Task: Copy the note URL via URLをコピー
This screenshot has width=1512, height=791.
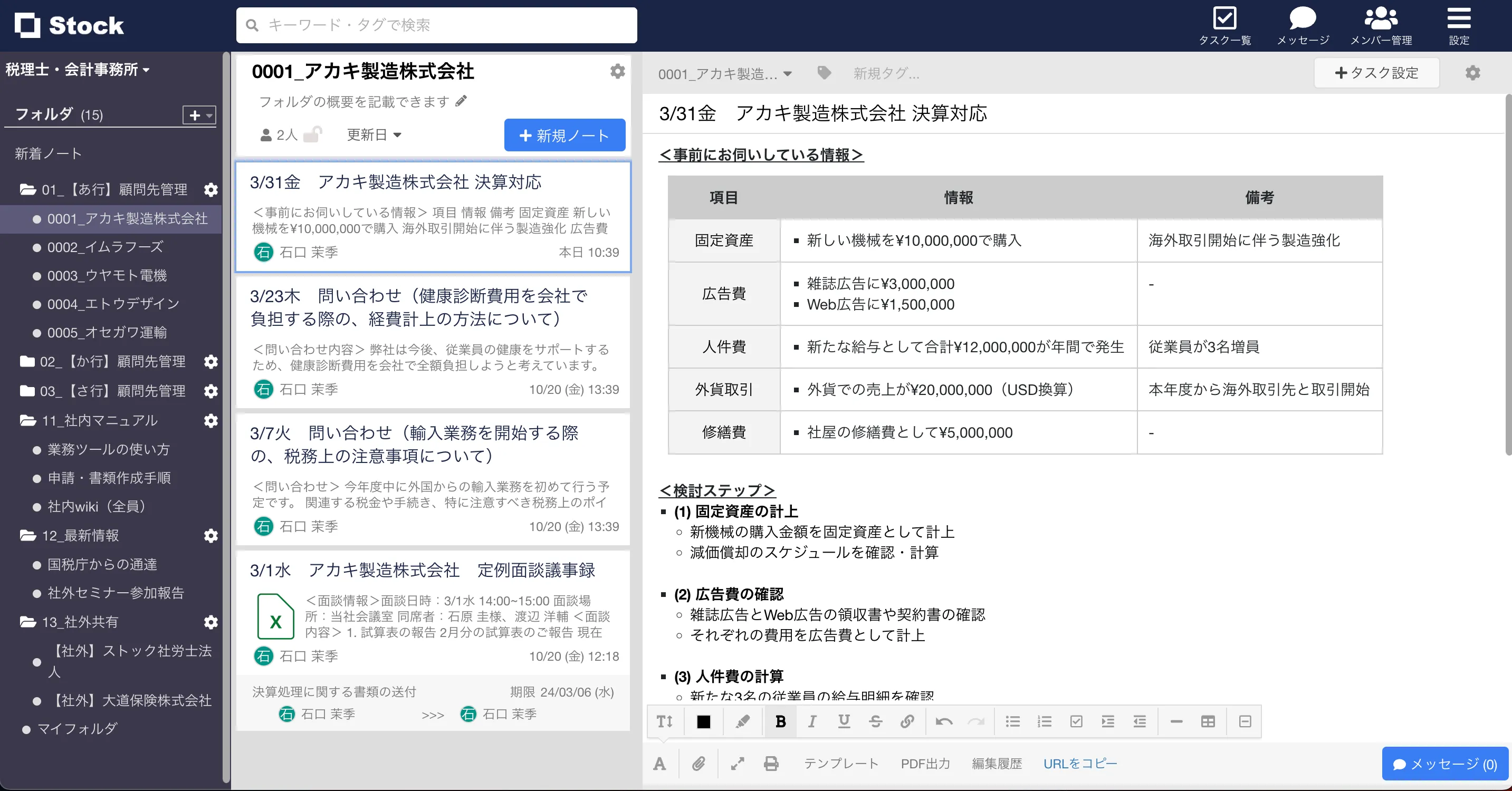Action: point(1080,764)
